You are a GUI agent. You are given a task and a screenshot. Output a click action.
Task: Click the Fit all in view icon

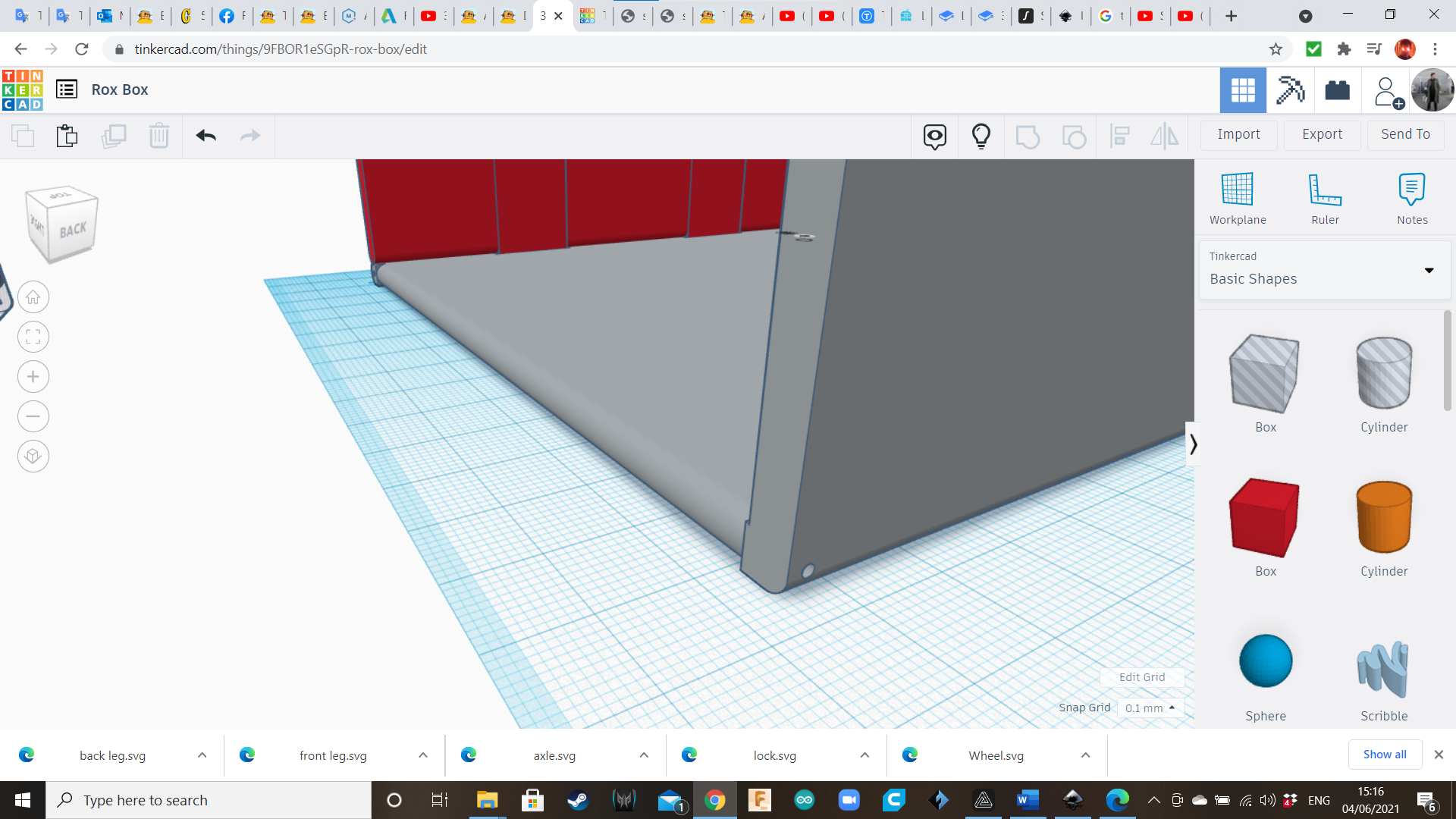click(x=33, y=337)
